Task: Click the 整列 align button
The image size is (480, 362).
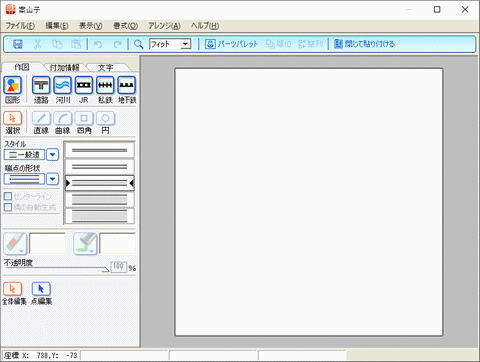Action: pyautogui.click(x=310, y=44)
